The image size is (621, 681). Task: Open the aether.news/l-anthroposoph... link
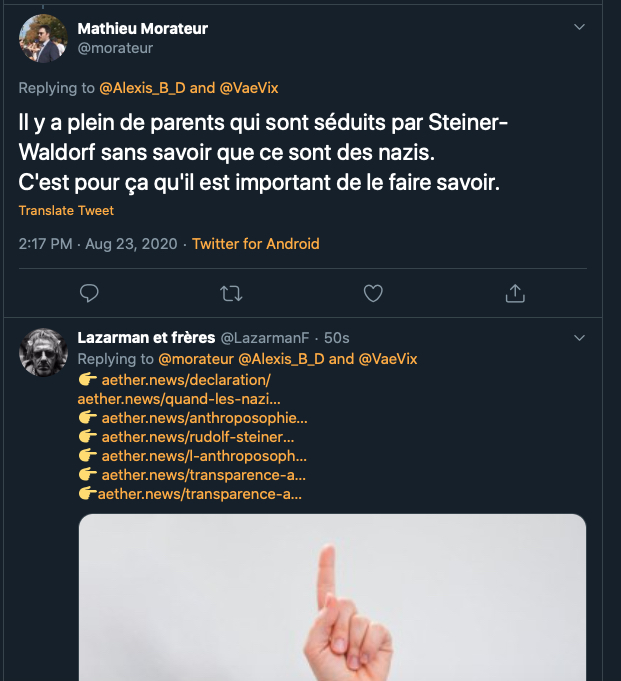(x=203, y=456)
